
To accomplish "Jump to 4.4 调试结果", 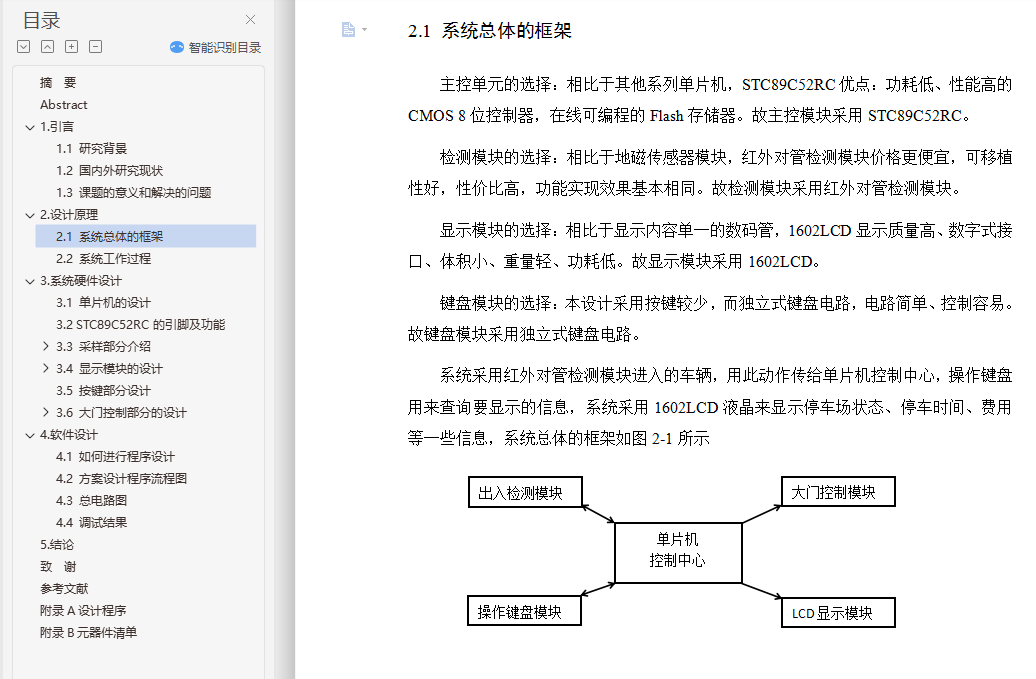I will click(91, 522).
